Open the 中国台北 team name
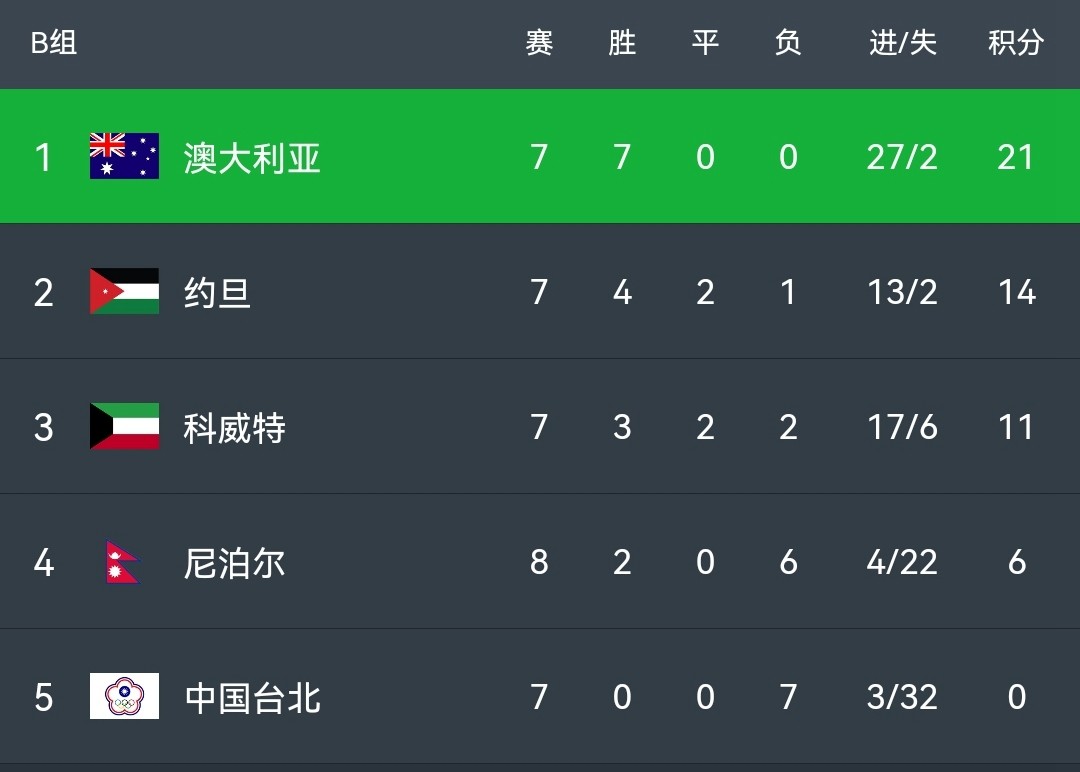The width and height of the screenshot is (1080, 772). coord(252,698)
